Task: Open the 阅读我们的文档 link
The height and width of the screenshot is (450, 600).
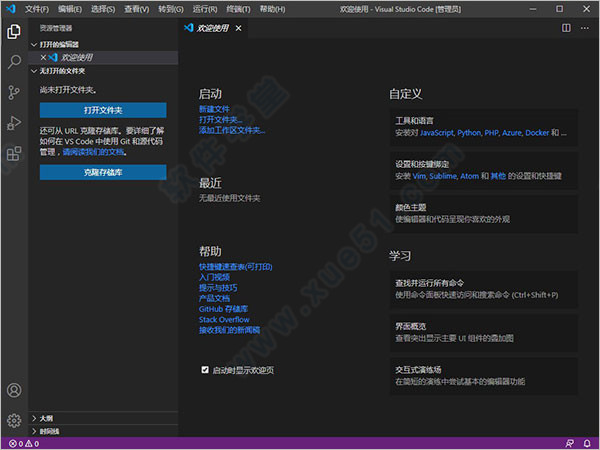Action: (93, 152)
